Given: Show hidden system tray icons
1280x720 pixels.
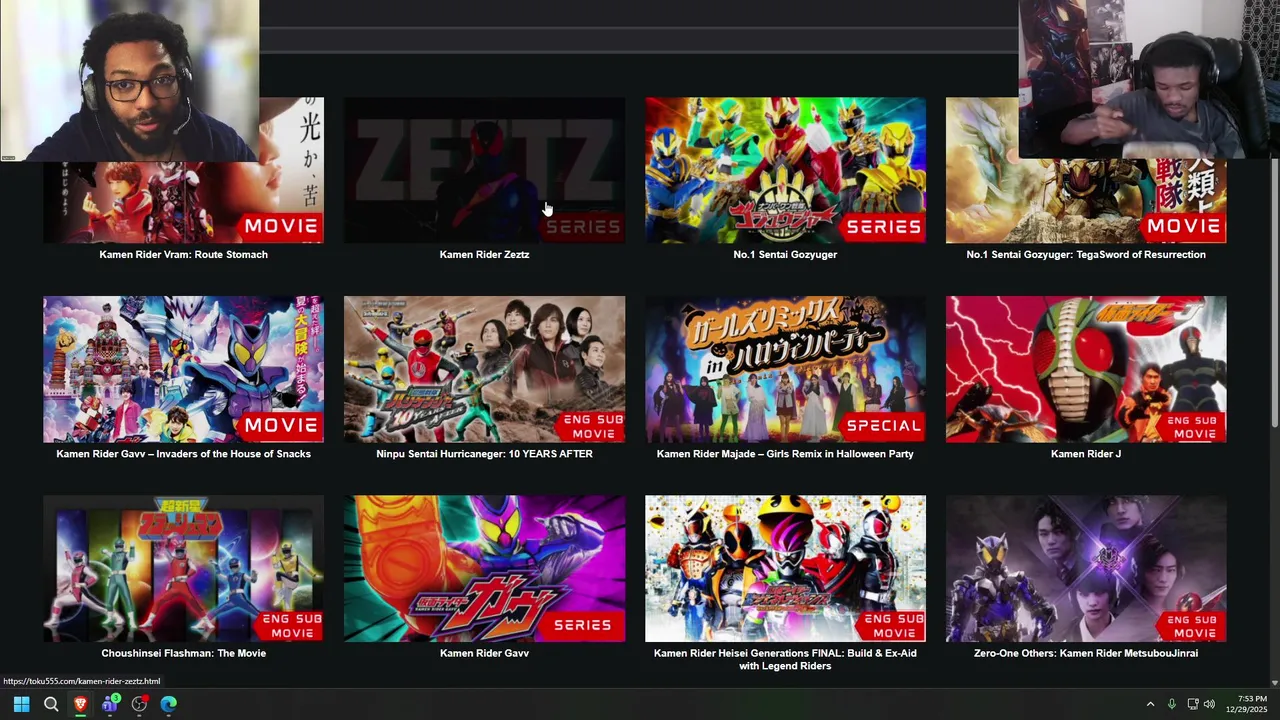Looking at the screenshot, I should click(1150, 704).
